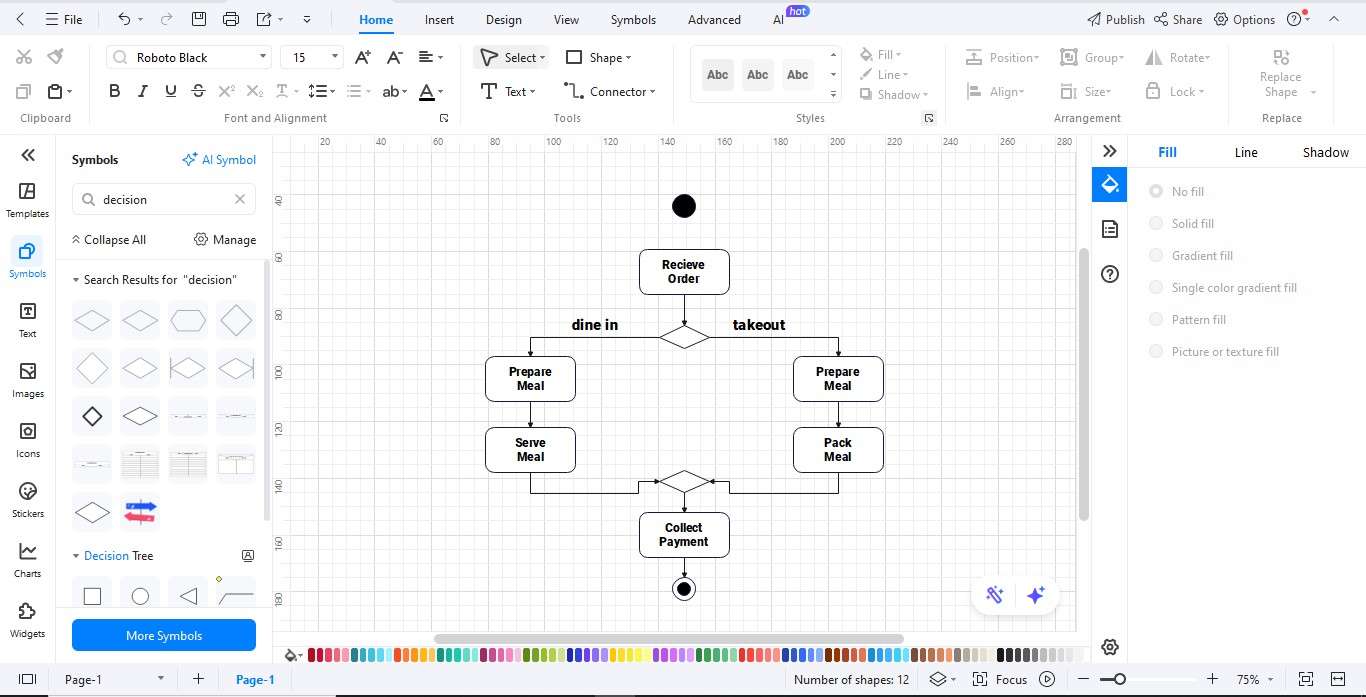Open the Shadow tab in the format panel
Image resolution: width=1366 pixels, height=697 pixels.
coord(1325,152)
